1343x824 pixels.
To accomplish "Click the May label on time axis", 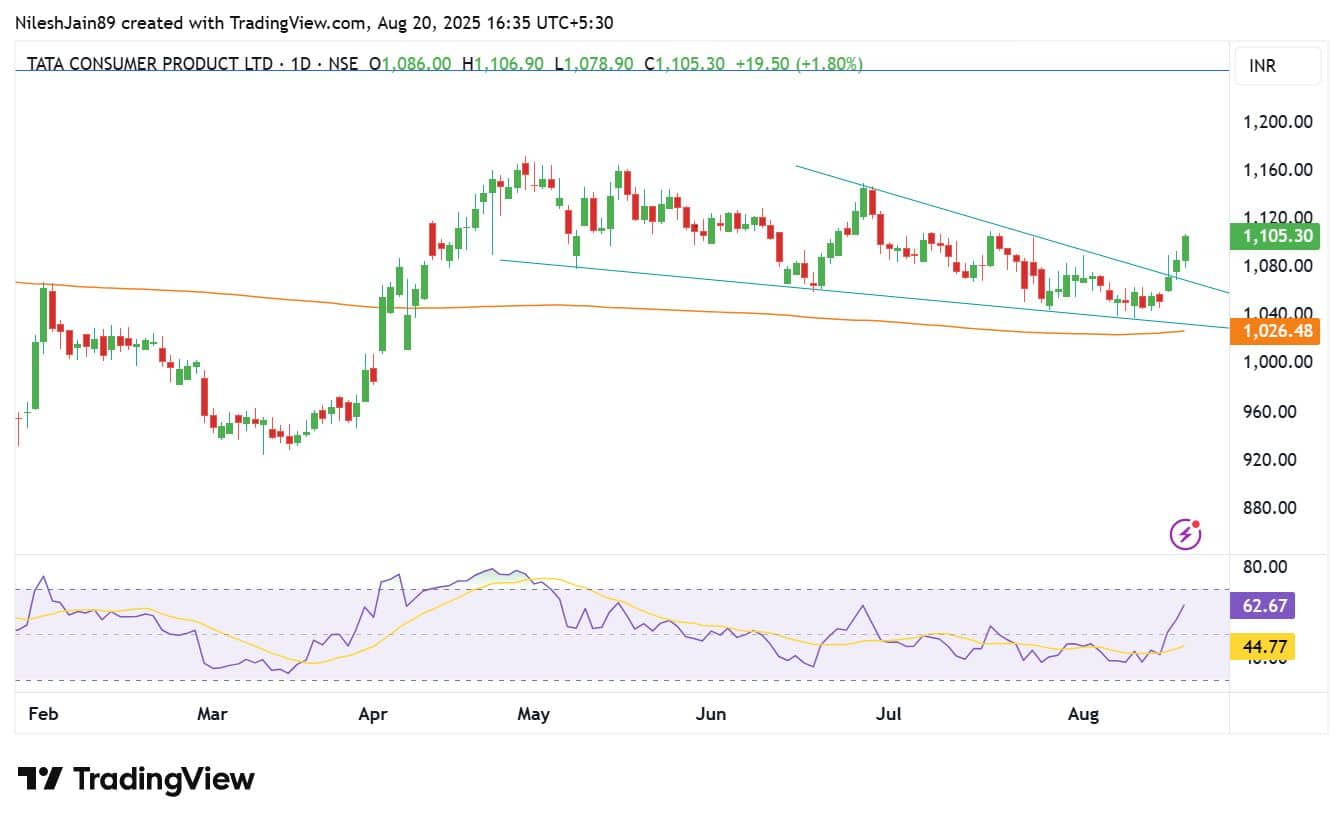I will tap(534, 714).
